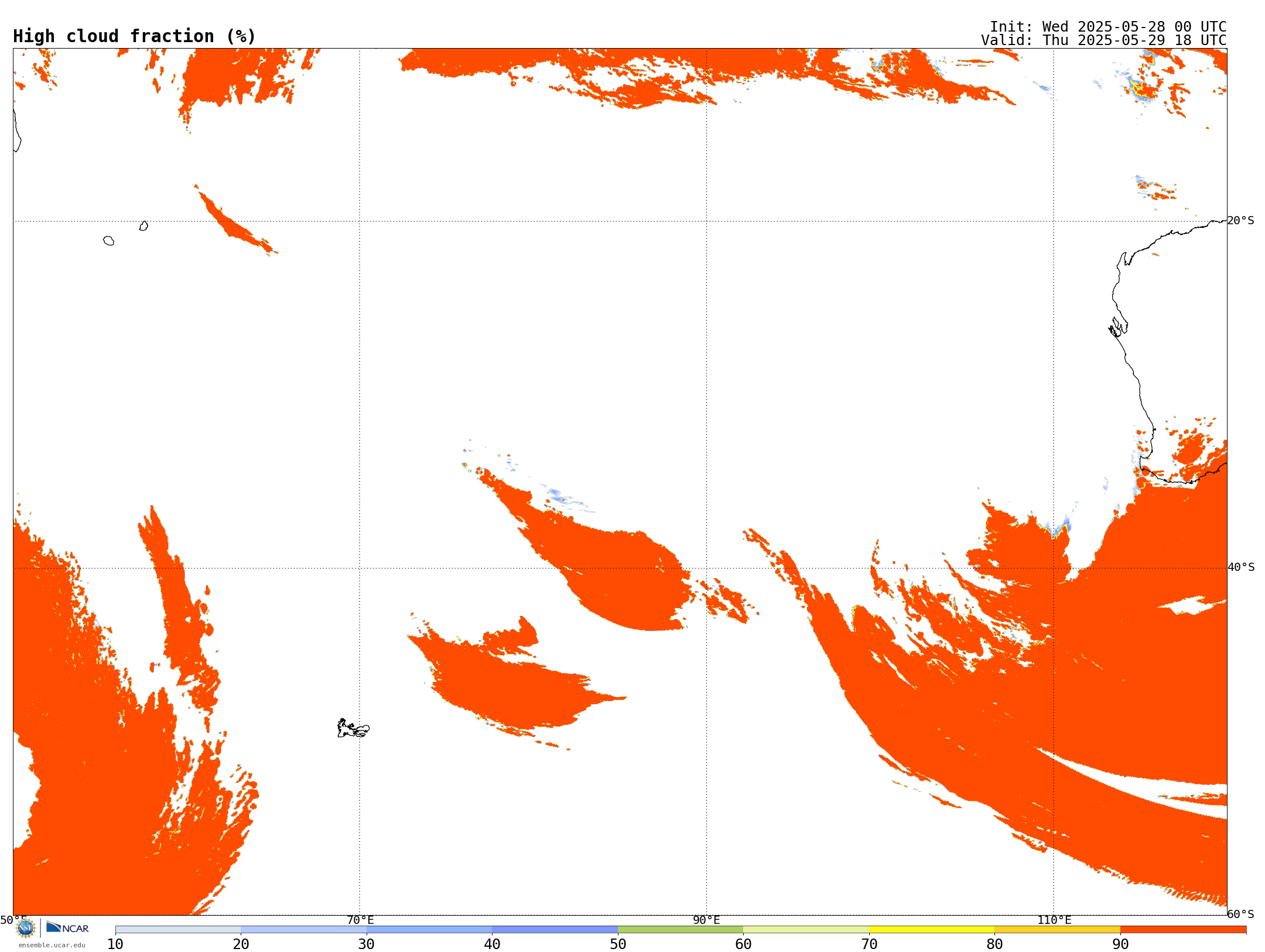This screenshot has height=952, width=1265.
Task: Click the NCAR logo
Action: (67, 928)
